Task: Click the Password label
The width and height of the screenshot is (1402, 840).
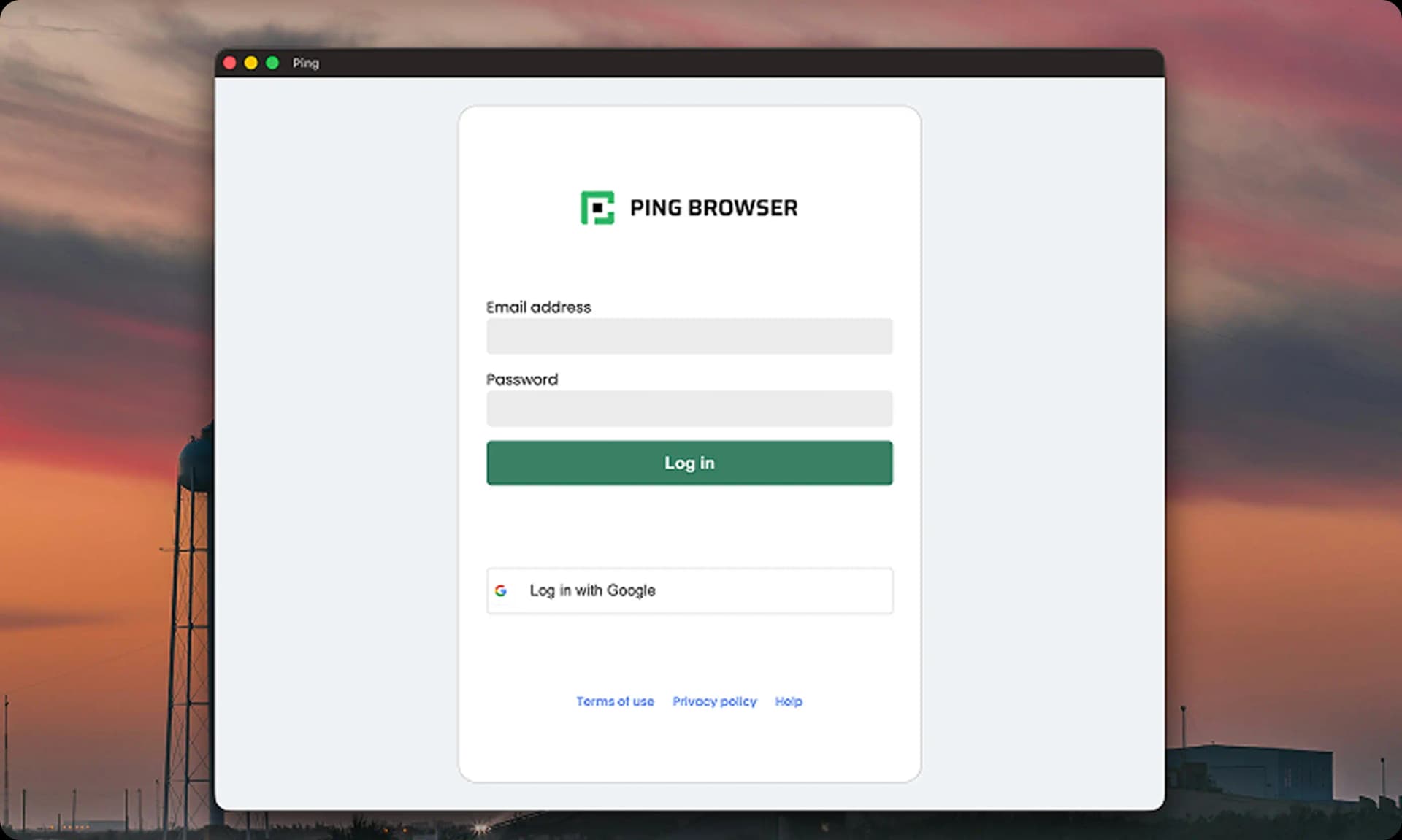Action: click(x=522, y=379)
